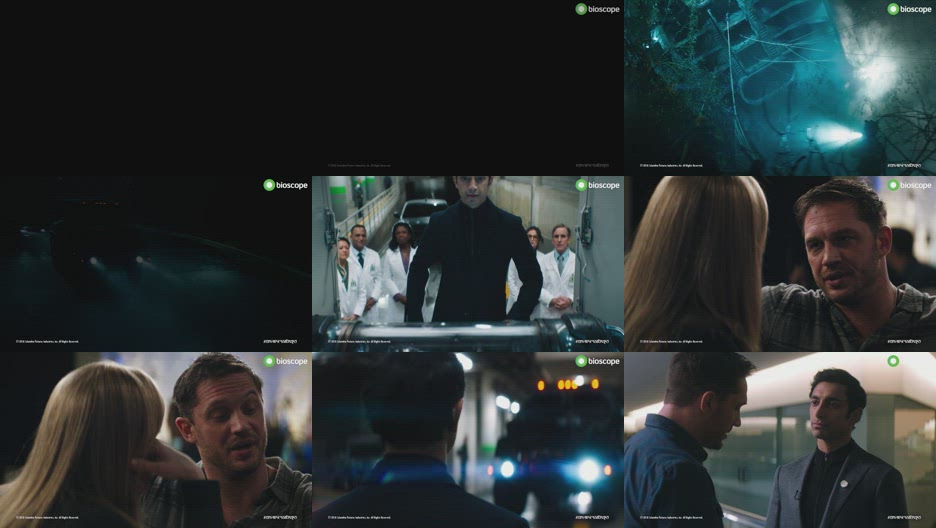Open the dark night-road thumbnail with faint lights
This screenshot has width=936, height=528.
pyautogui.click(x=156, y=264)
